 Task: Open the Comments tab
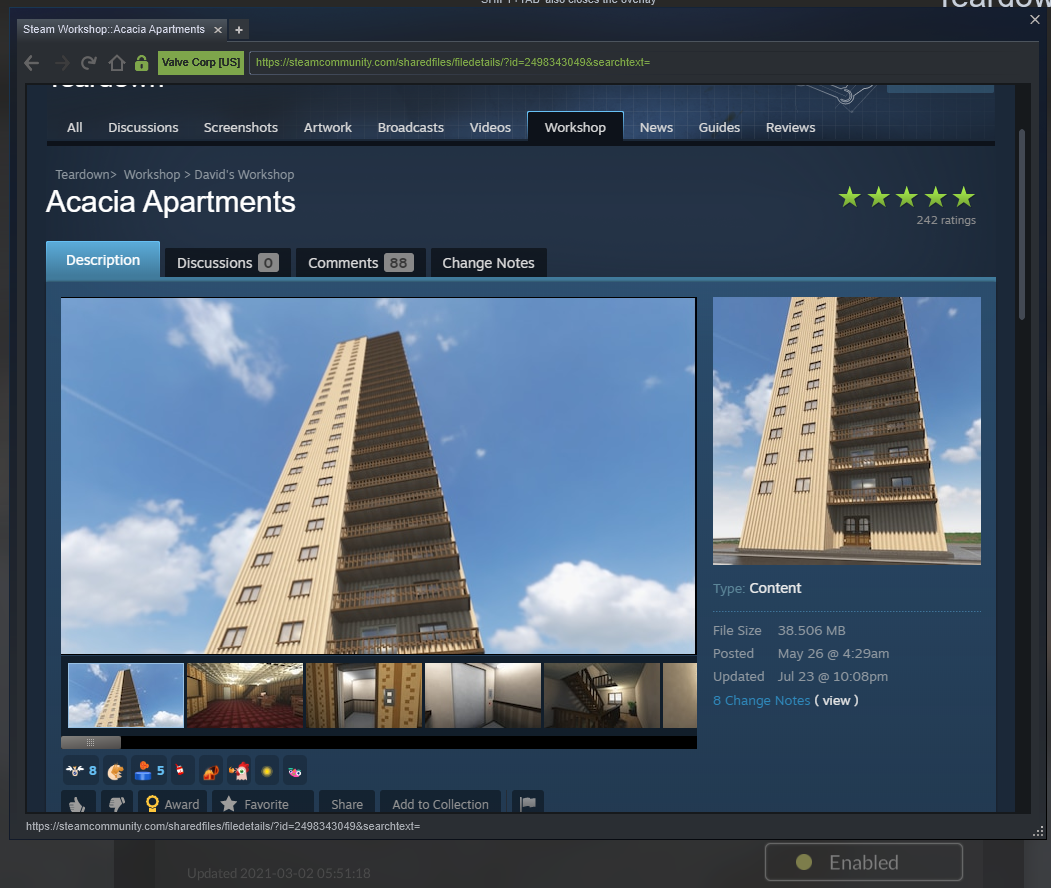360,263
